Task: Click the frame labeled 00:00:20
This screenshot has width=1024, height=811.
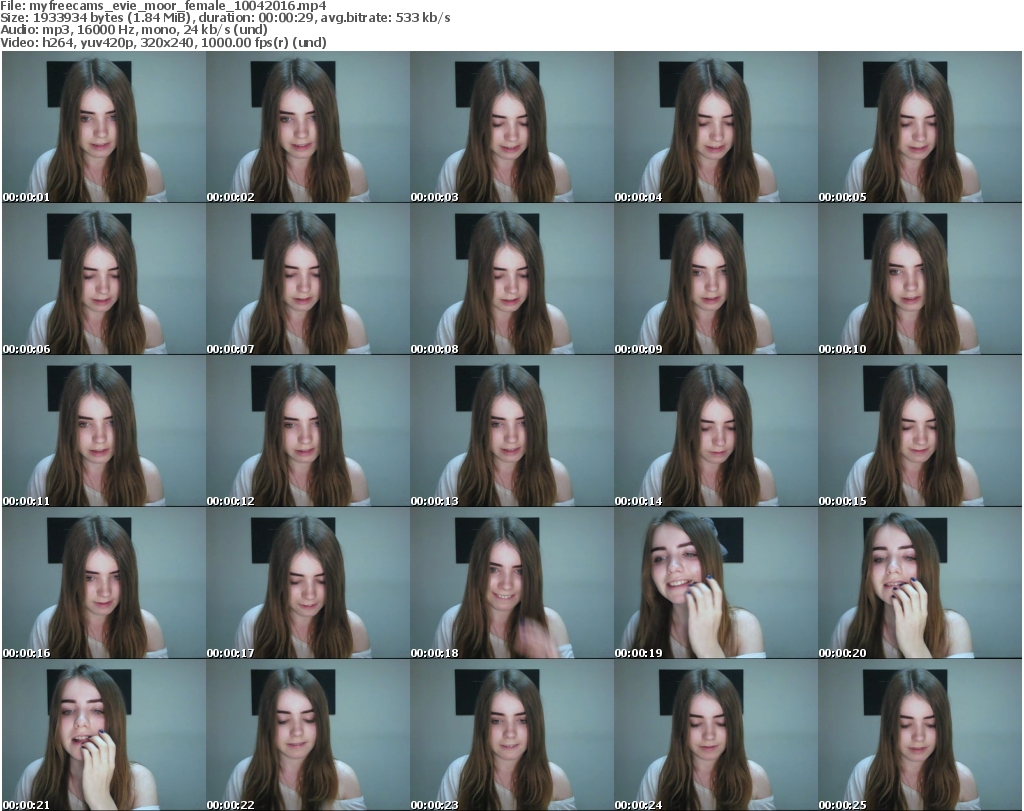Action: tap(920, 583)
